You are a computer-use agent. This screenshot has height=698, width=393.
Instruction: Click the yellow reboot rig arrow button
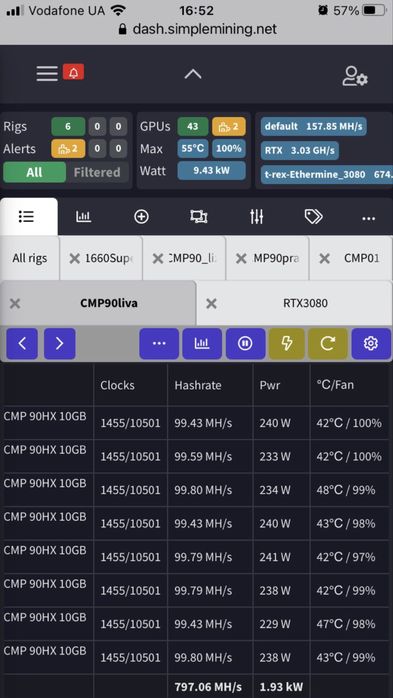coord(328,344)
